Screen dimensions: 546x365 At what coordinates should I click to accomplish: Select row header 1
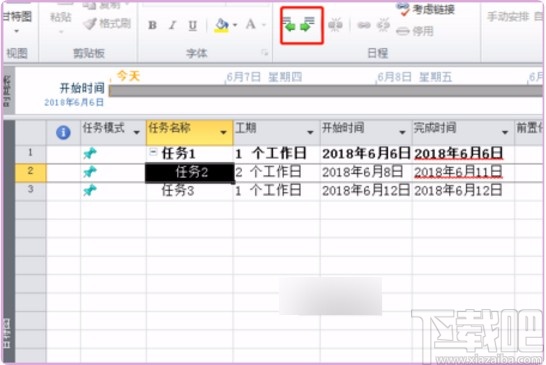point(31,153)
